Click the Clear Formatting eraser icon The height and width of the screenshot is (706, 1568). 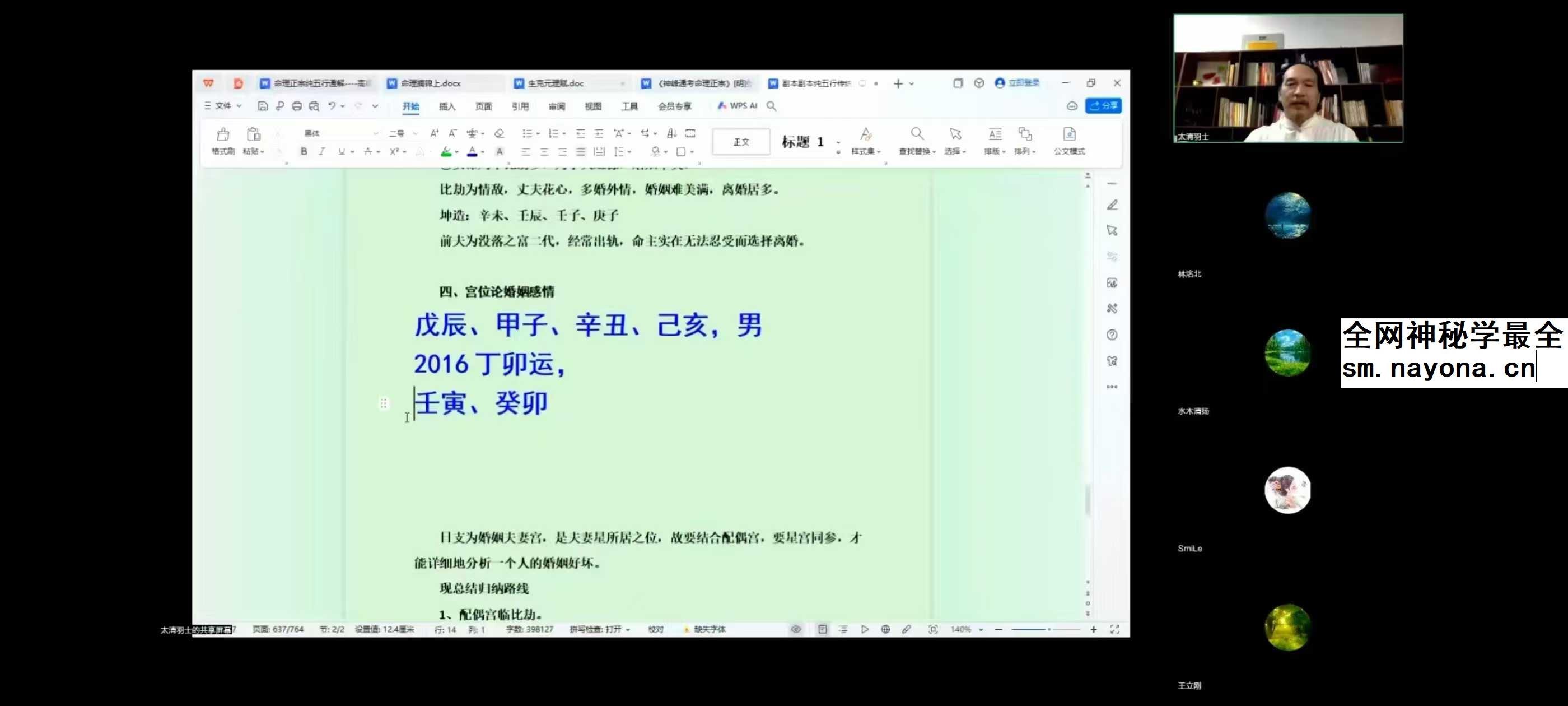499,133
